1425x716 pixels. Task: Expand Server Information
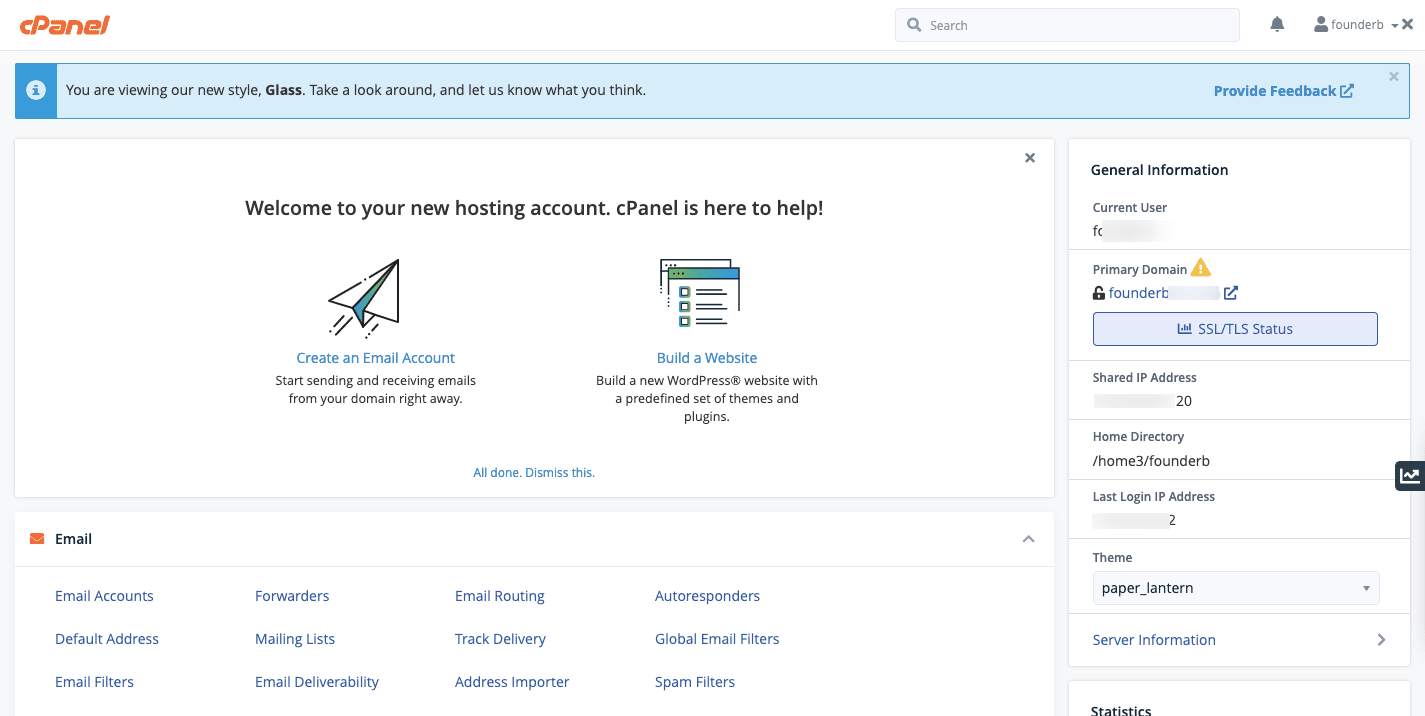pyautogui.click(x=1239, y=640)
